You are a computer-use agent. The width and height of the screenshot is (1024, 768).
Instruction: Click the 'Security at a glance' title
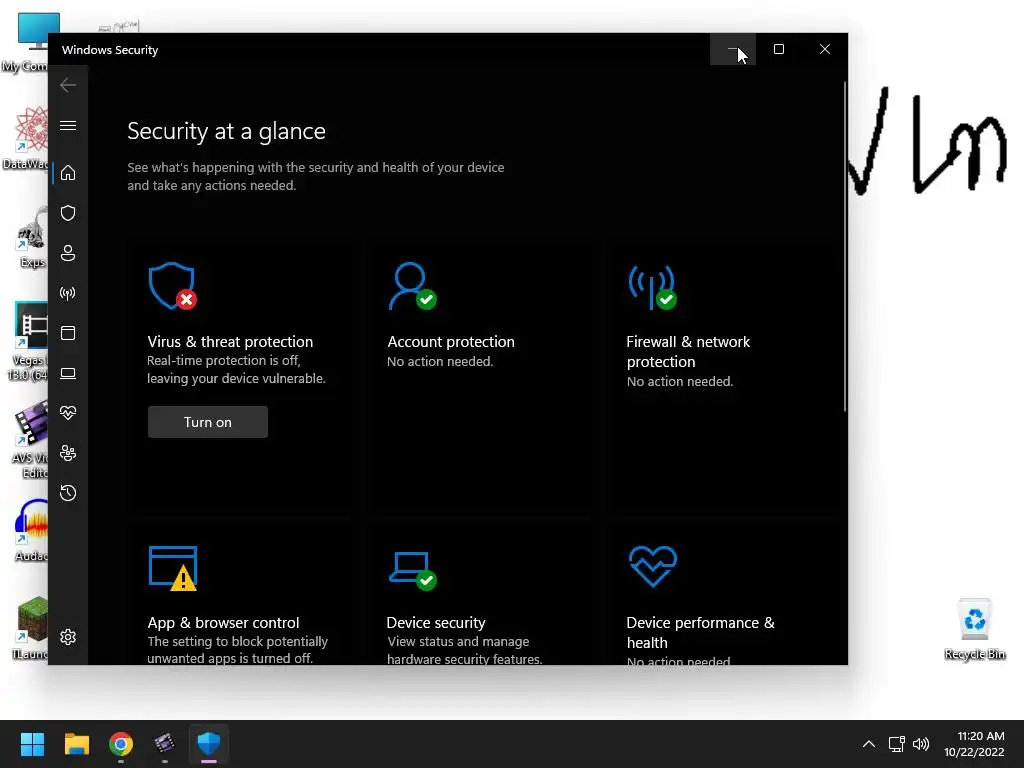tap(226, 131)
